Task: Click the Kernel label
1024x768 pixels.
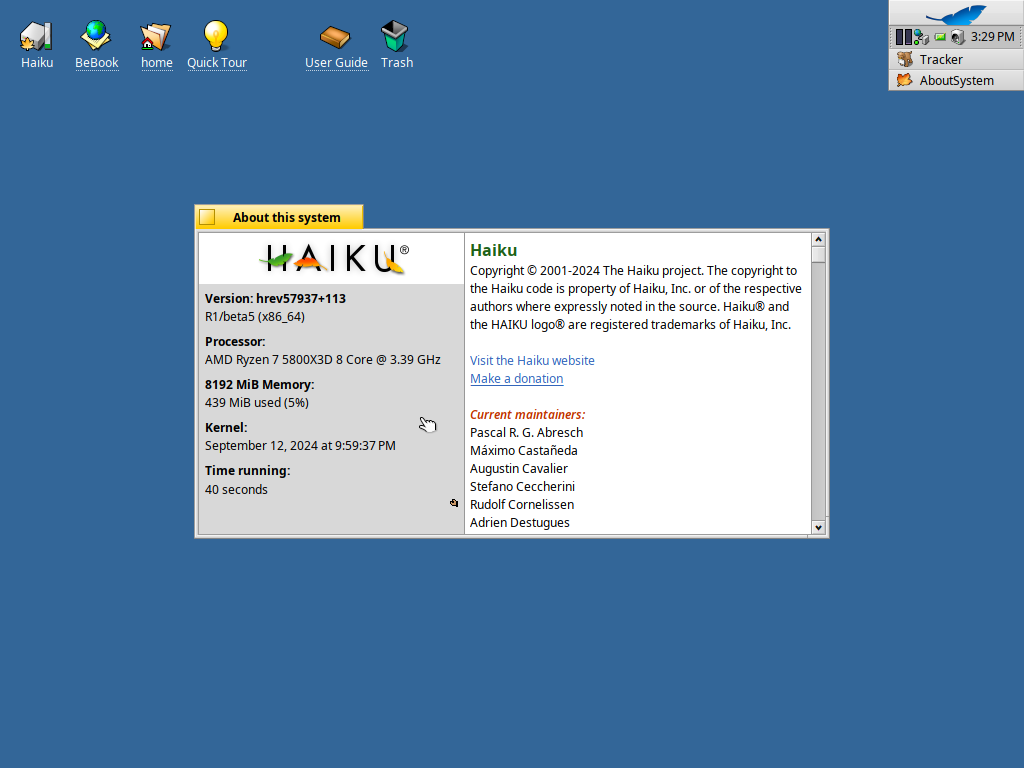Action: (226, 428)
